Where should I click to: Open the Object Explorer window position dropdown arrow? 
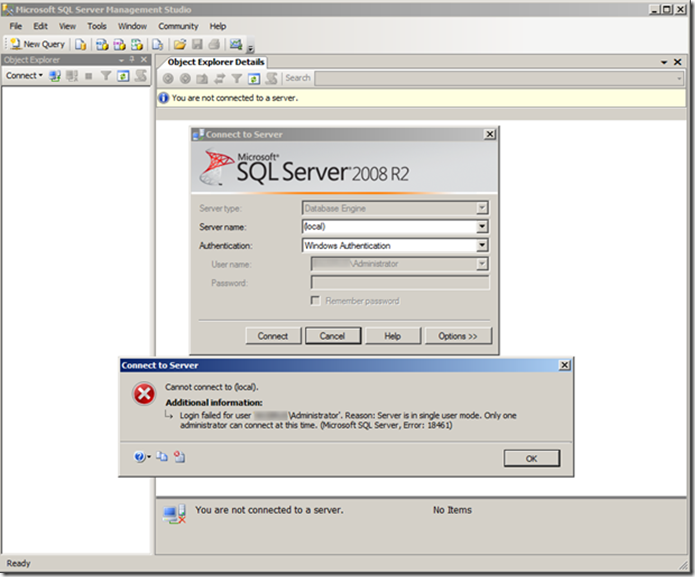tap(121, 60)
